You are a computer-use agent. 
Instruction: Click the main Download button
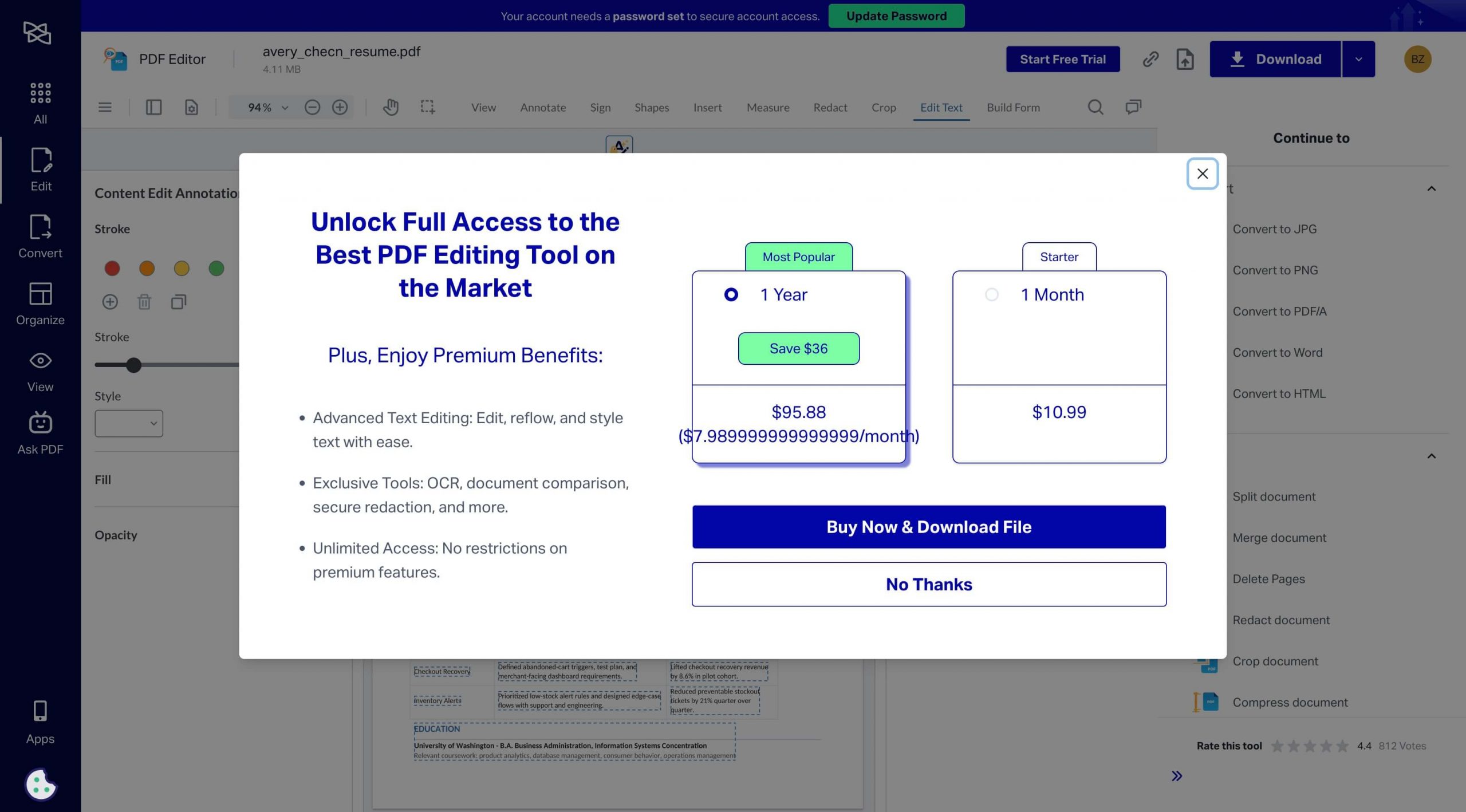point(1275,59)
